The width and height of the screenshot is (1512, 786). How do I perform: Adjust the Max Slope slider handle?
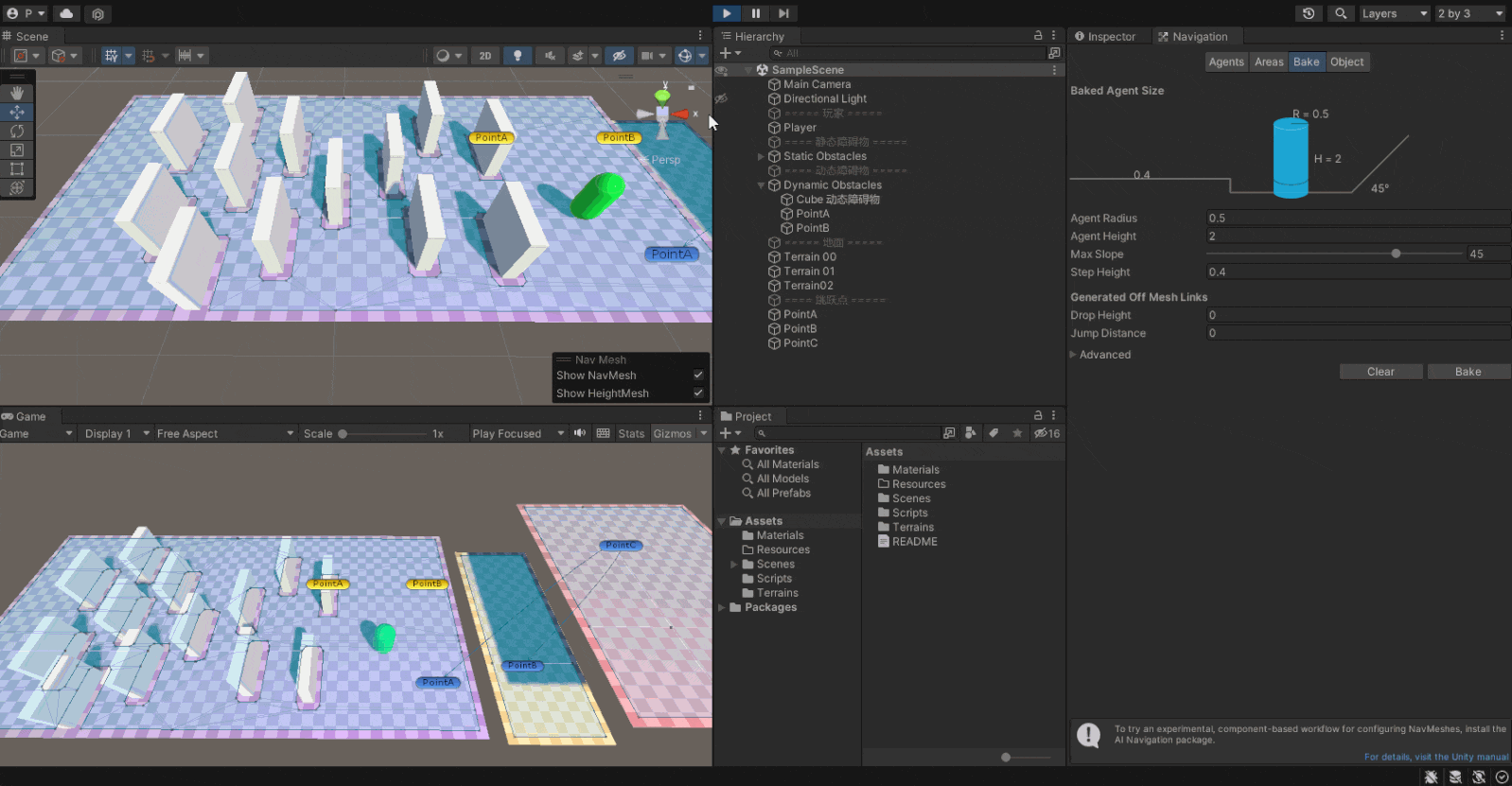(1396, 253)
